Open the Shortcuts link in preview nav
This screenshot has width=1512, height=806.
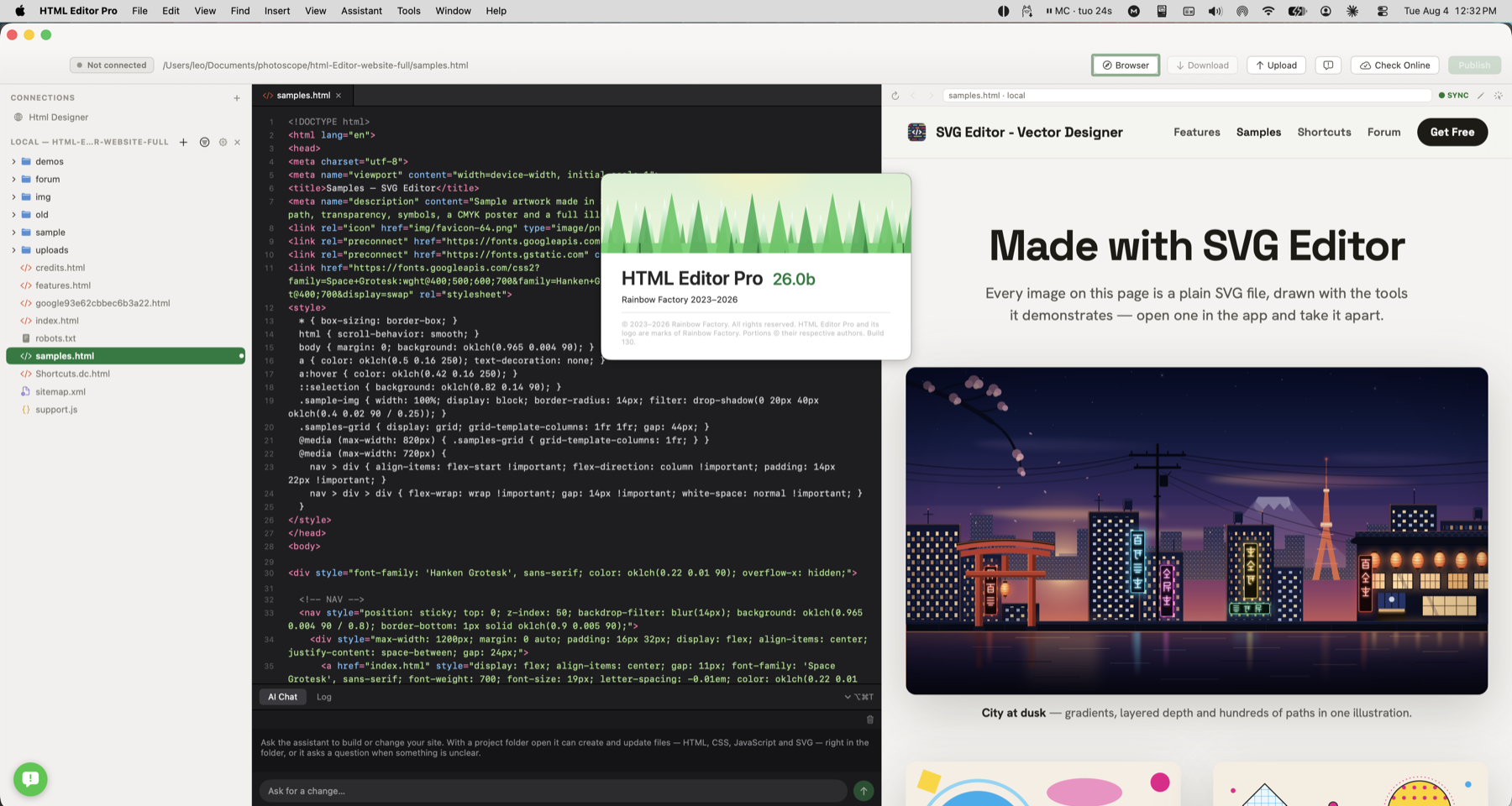(x=1324, y=132)
